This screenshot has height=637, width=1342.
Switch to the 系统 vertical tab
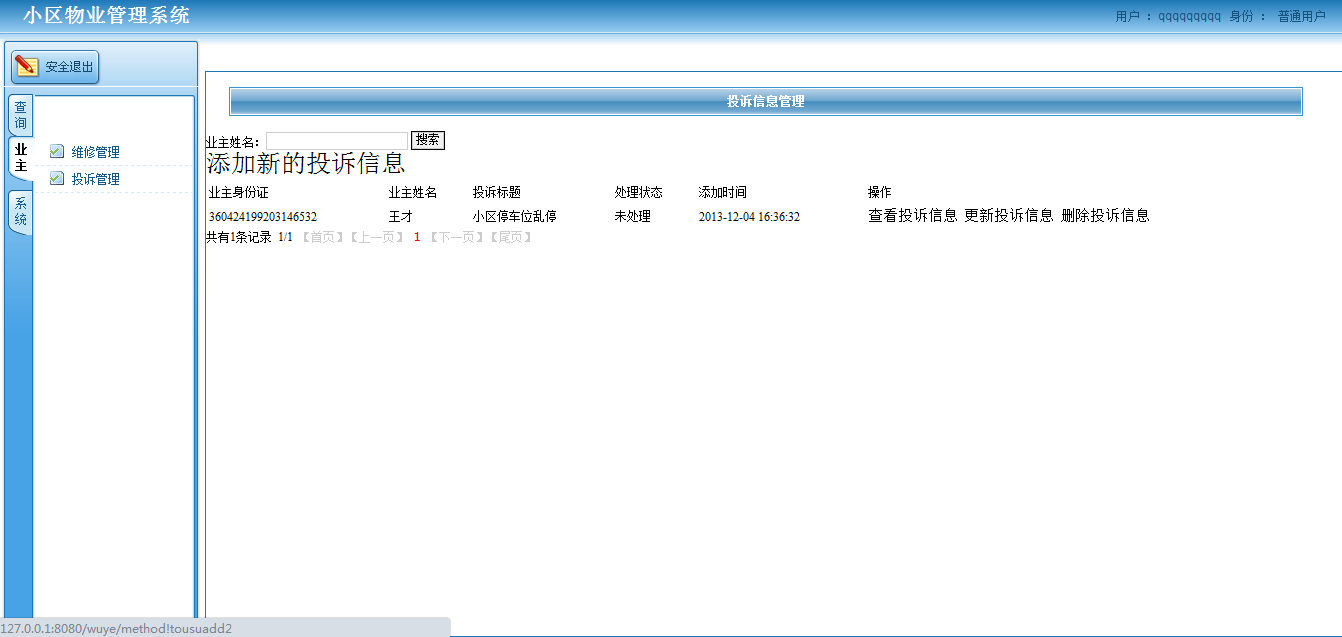[20, 211]
